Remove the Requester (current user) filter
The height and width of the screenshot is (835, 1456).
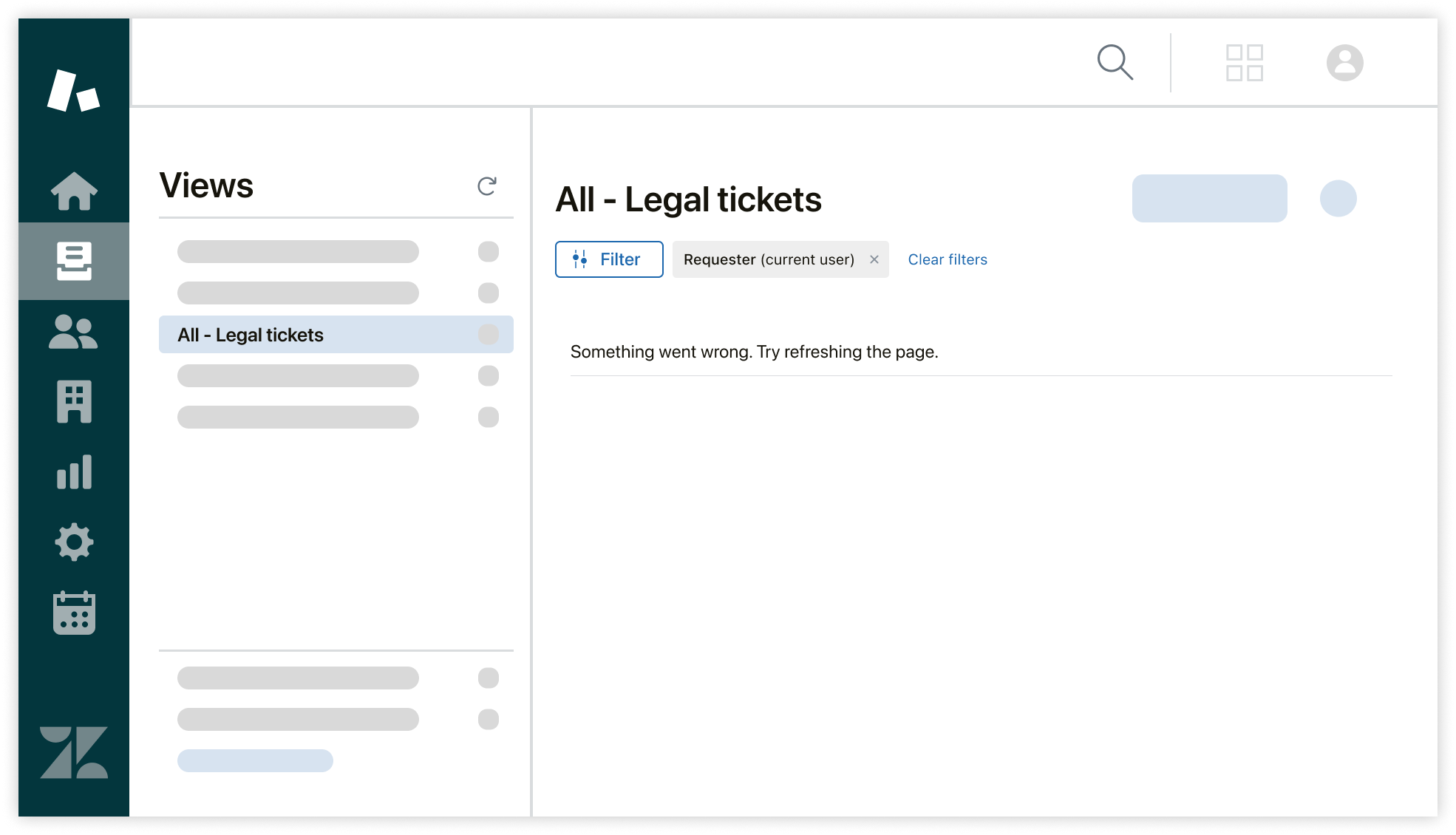coord(874,259)
